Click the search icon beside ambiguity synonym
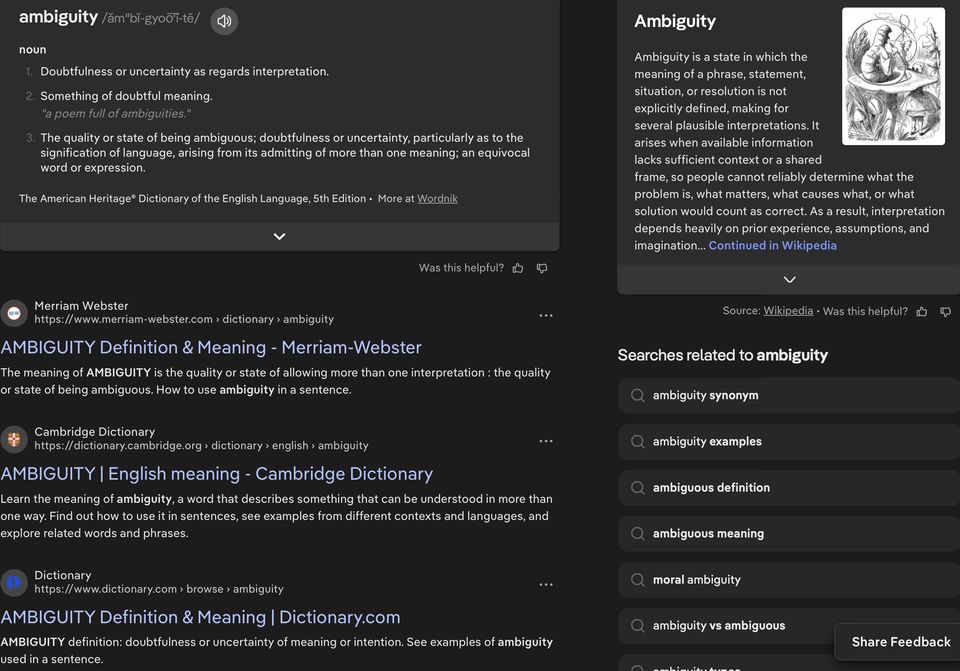 (637, 395)
